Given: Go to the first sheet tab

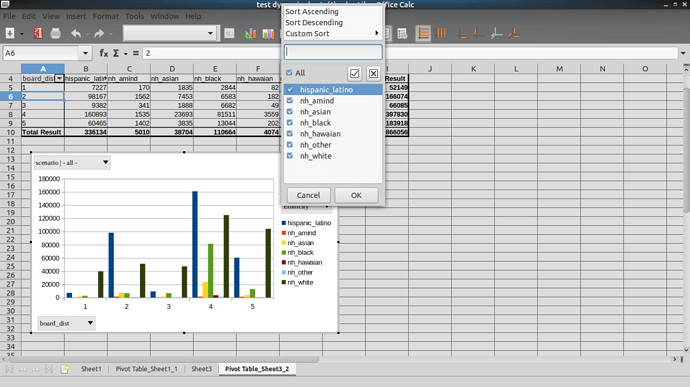Looking at the screenshot, I should (9, 369).
